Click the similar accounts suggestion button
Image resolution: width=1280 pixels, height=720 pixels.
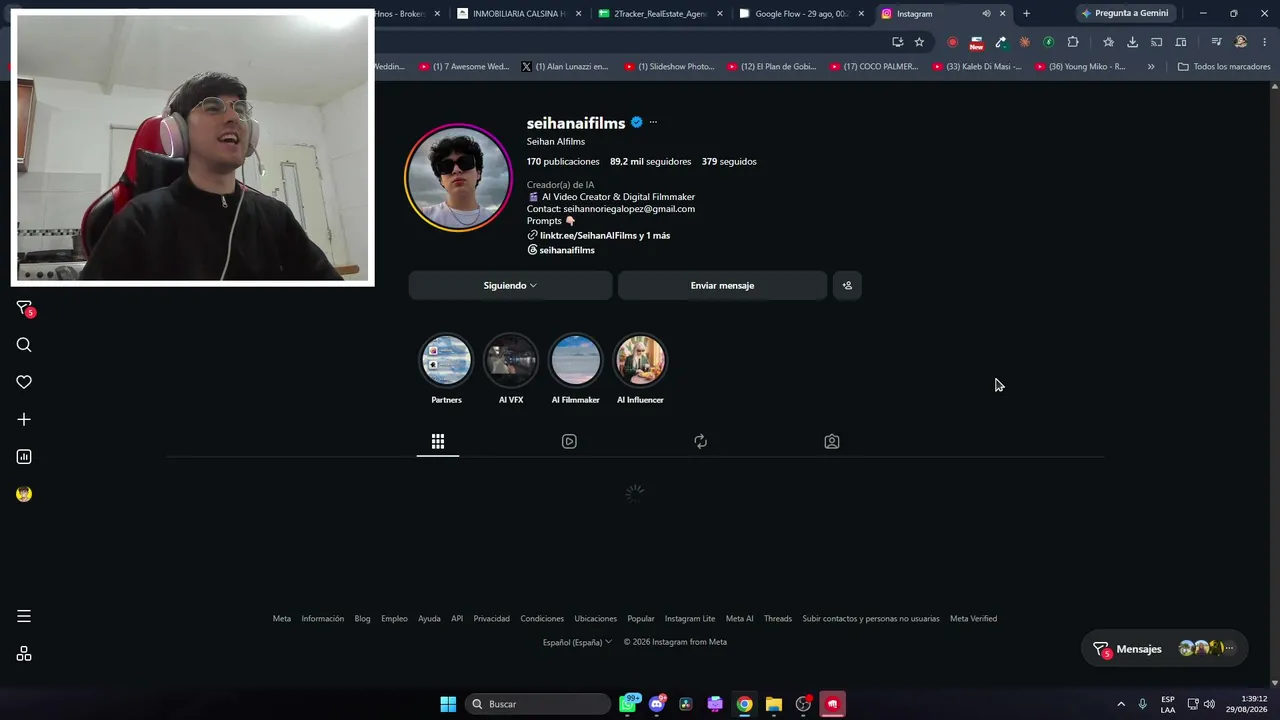coord(847,285)
